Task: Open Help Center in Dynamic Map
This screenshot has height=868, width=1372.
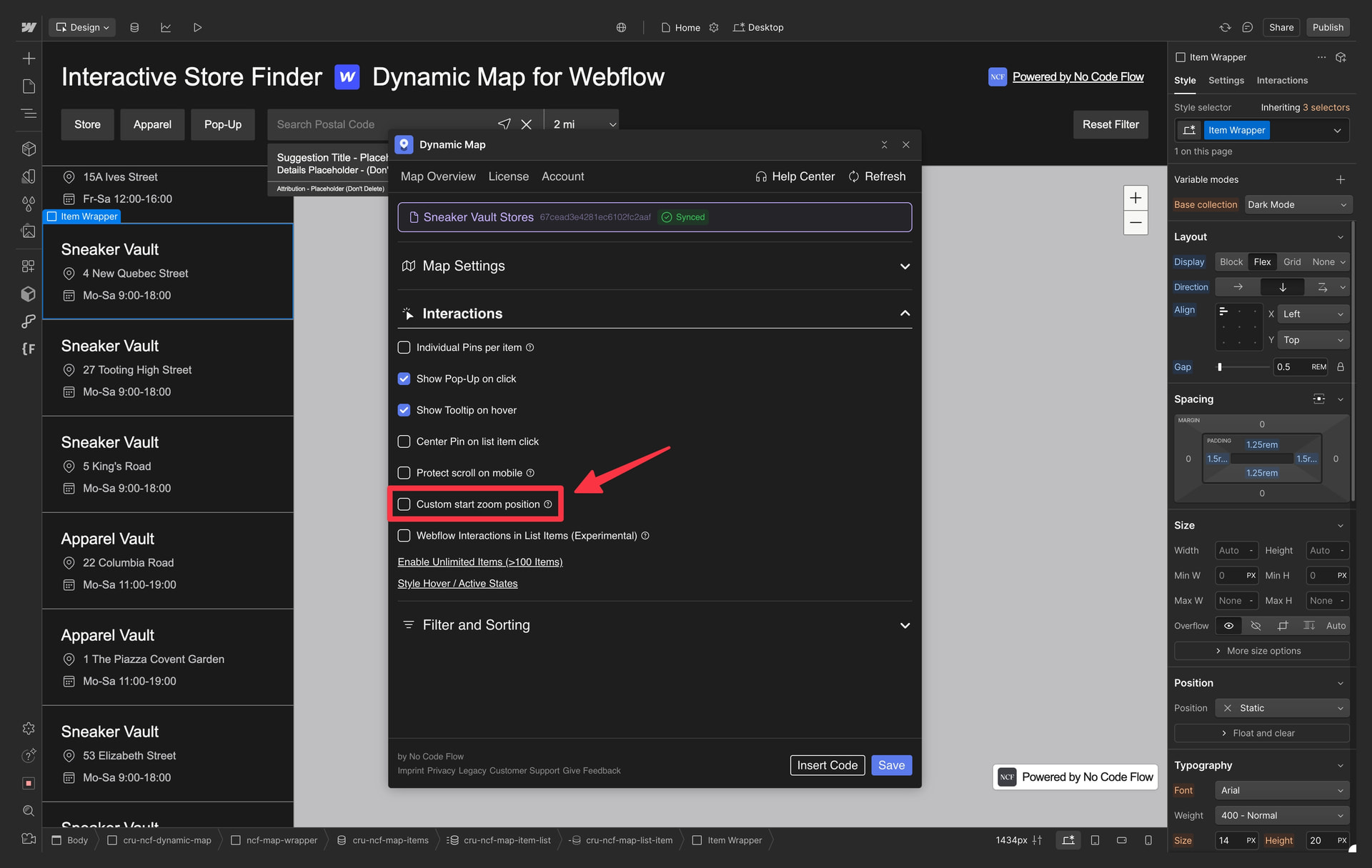Action: coord(795,176)
